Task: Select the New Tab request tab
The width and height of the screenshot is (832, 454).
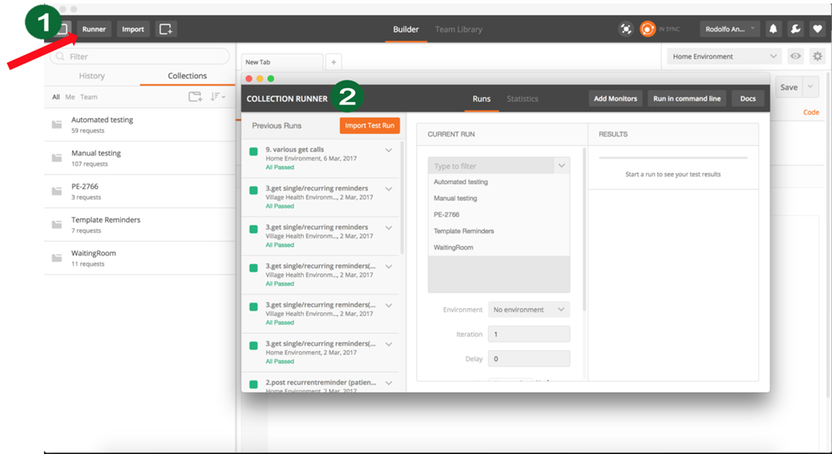Action: tap(282, 62)
